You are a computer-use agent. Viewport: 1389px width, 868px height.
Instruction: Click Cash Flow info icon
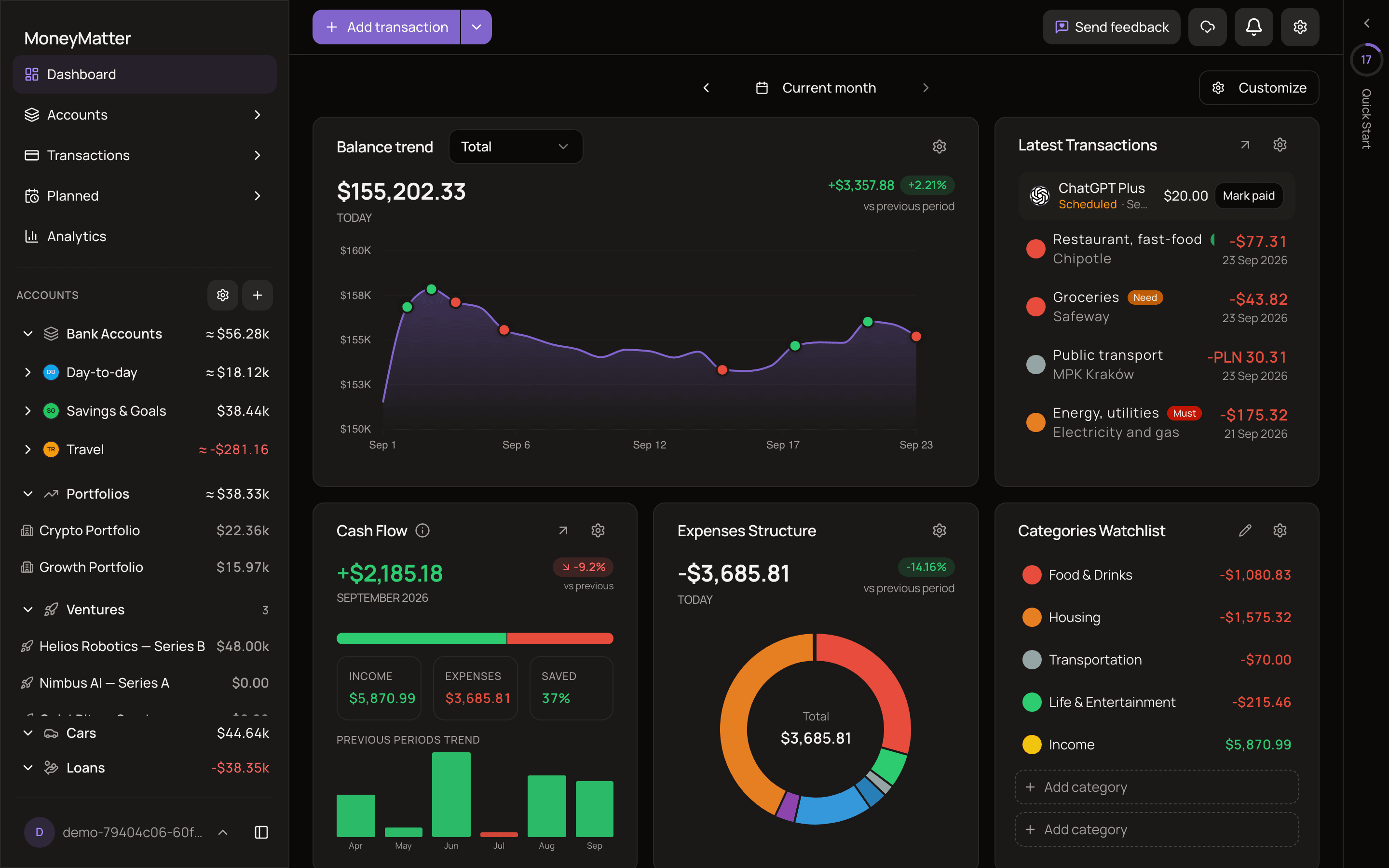(x=422, y=530)
